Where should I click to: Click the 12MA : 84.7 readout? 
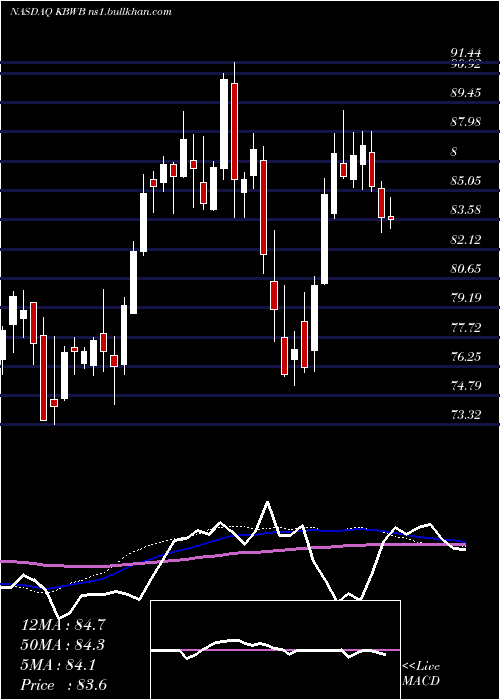63,625
